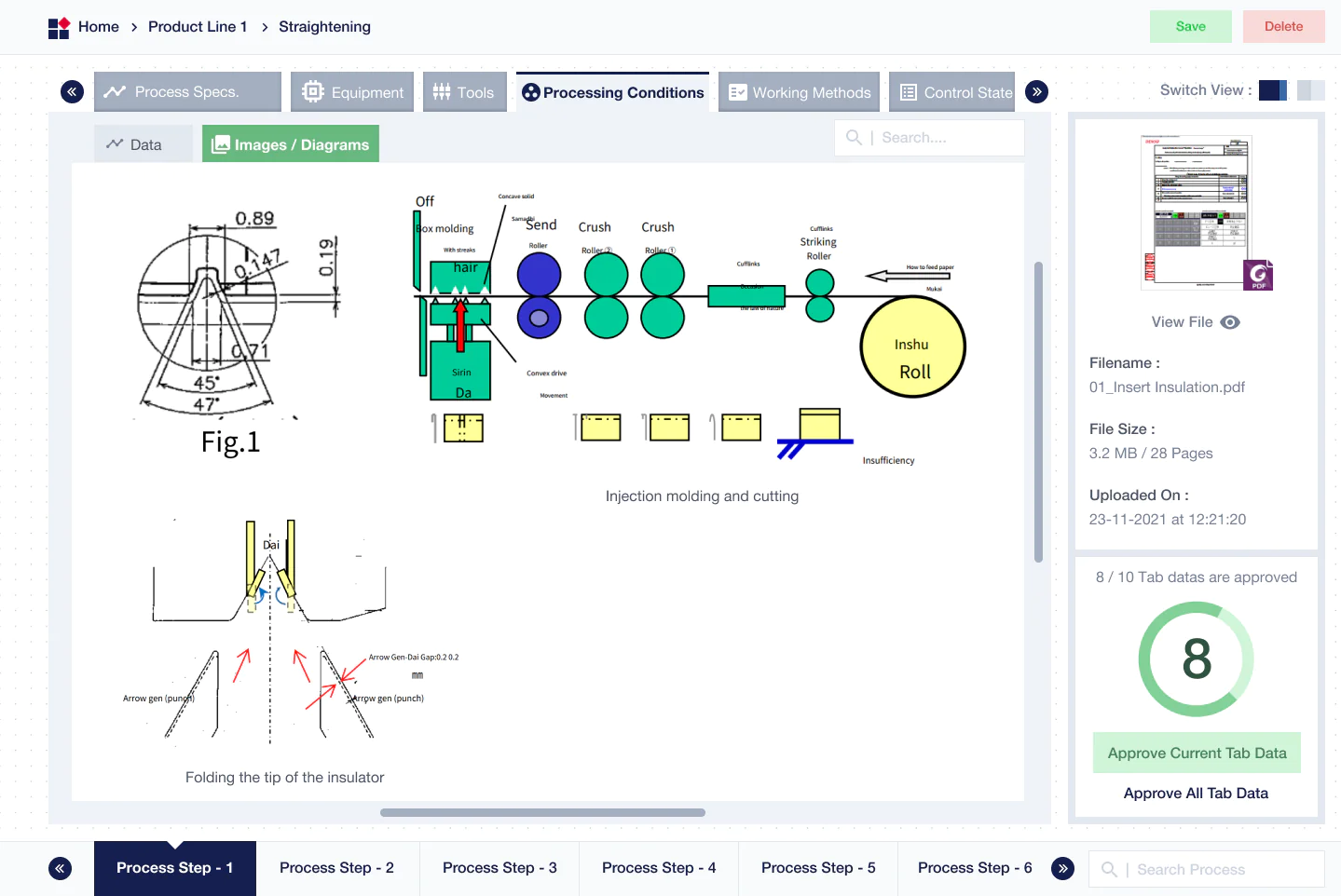The image size is (1341, 896).
Task: Open the Control State tab
Action: 951,92
